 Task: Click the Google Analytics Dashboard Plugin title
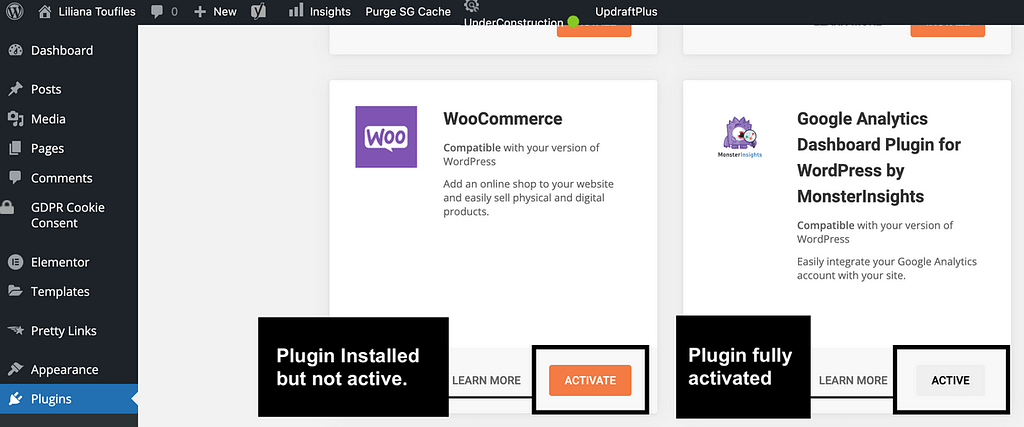point(879,157)
